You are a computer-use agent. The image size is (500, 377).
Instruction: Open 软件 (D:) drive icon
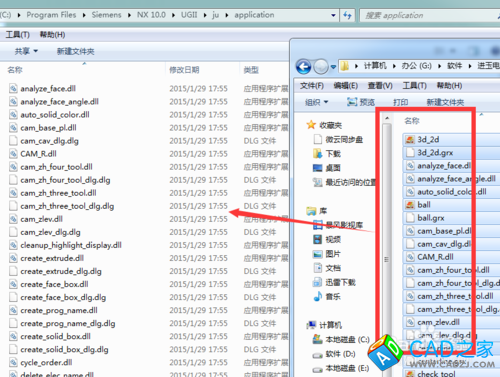coord(317,355)
